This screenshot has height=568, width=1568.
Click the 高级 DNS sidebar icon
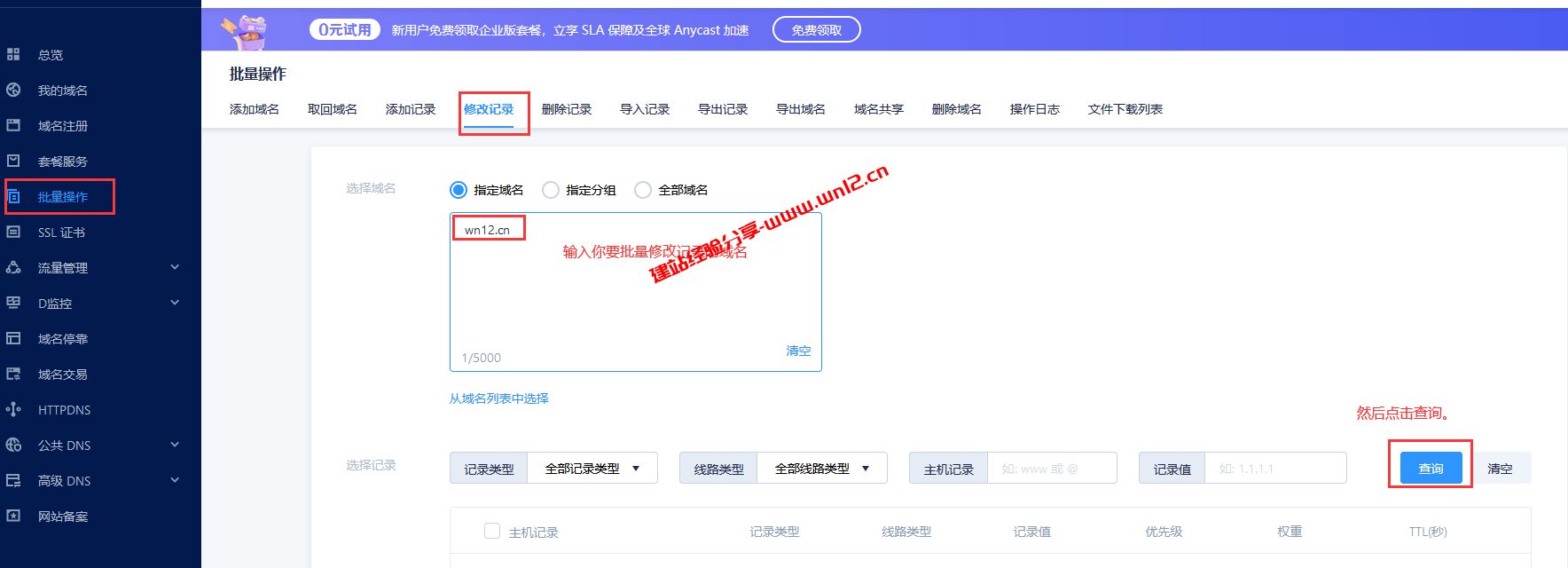(x=13, y=480)
